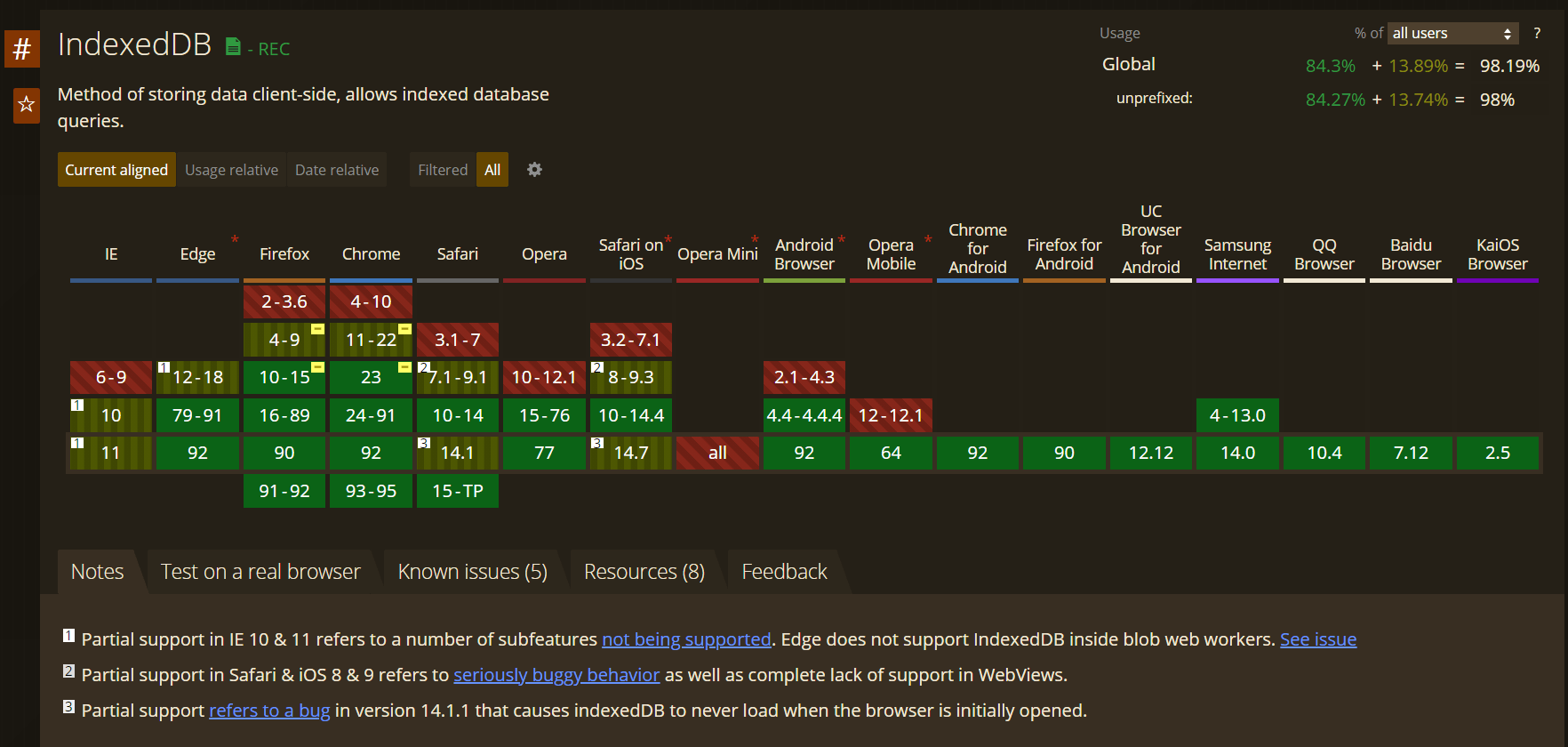
Task: Follow the 'See issue' link
Action: pos(1318,639)
